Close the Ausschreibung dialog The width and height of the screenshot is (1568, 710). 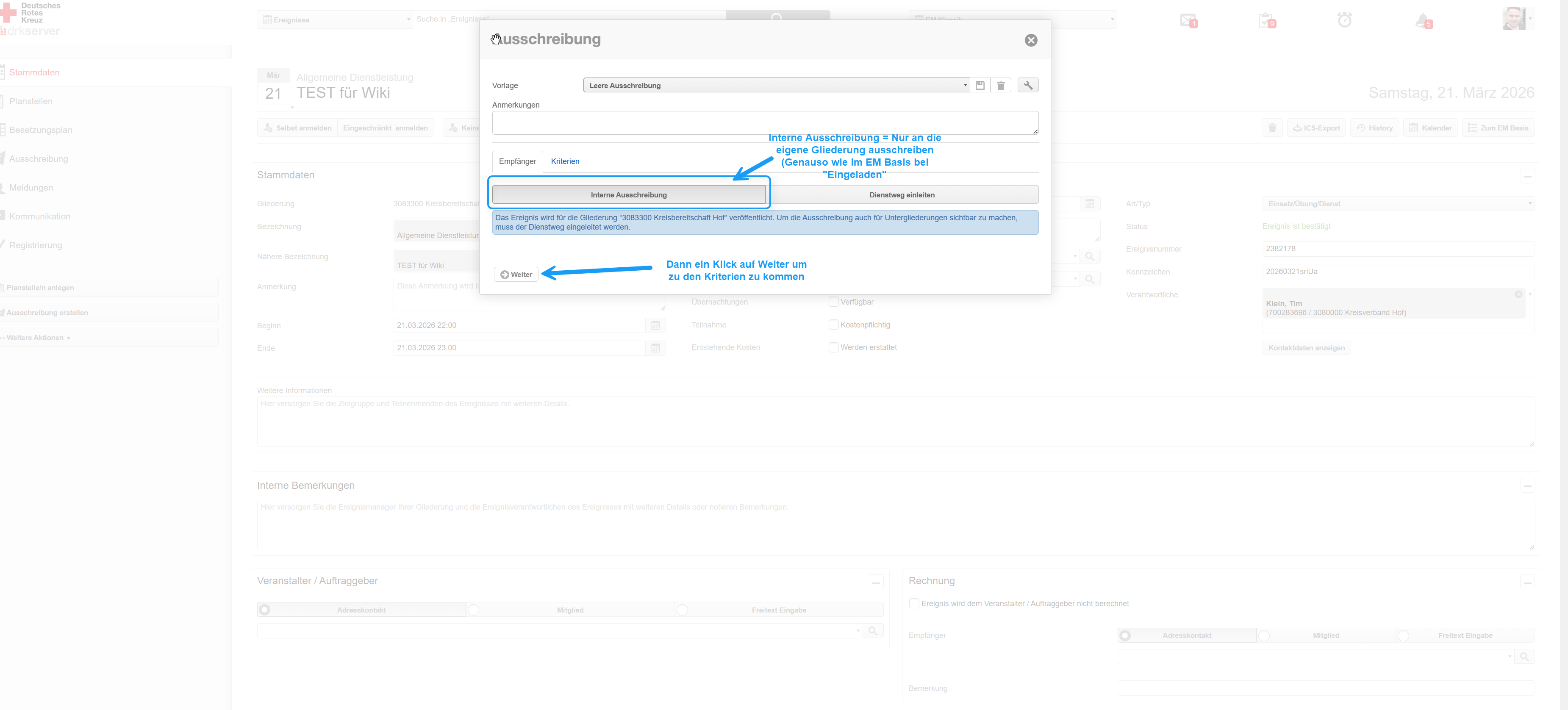coord(1030,40)
